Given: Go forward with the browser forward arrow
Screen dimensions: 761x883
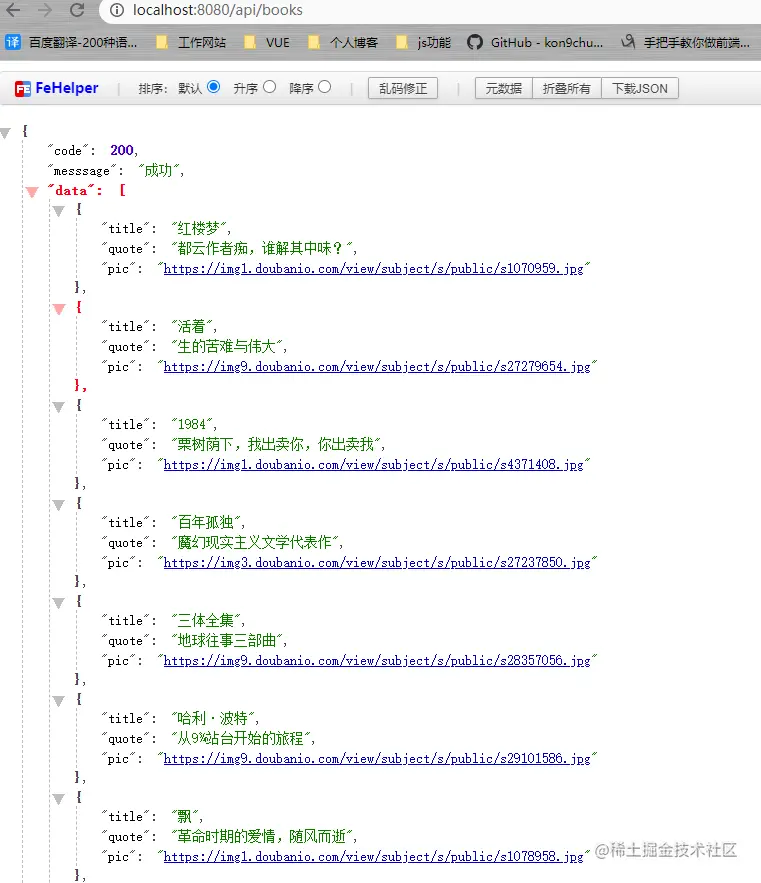Looking at the screenshot, I should (x=44, y=10).
